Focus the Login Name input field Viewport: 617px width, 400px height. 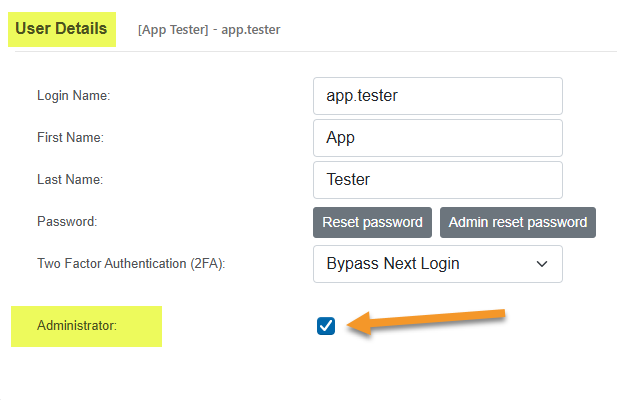pyautogui.click(x=438, y=96)
